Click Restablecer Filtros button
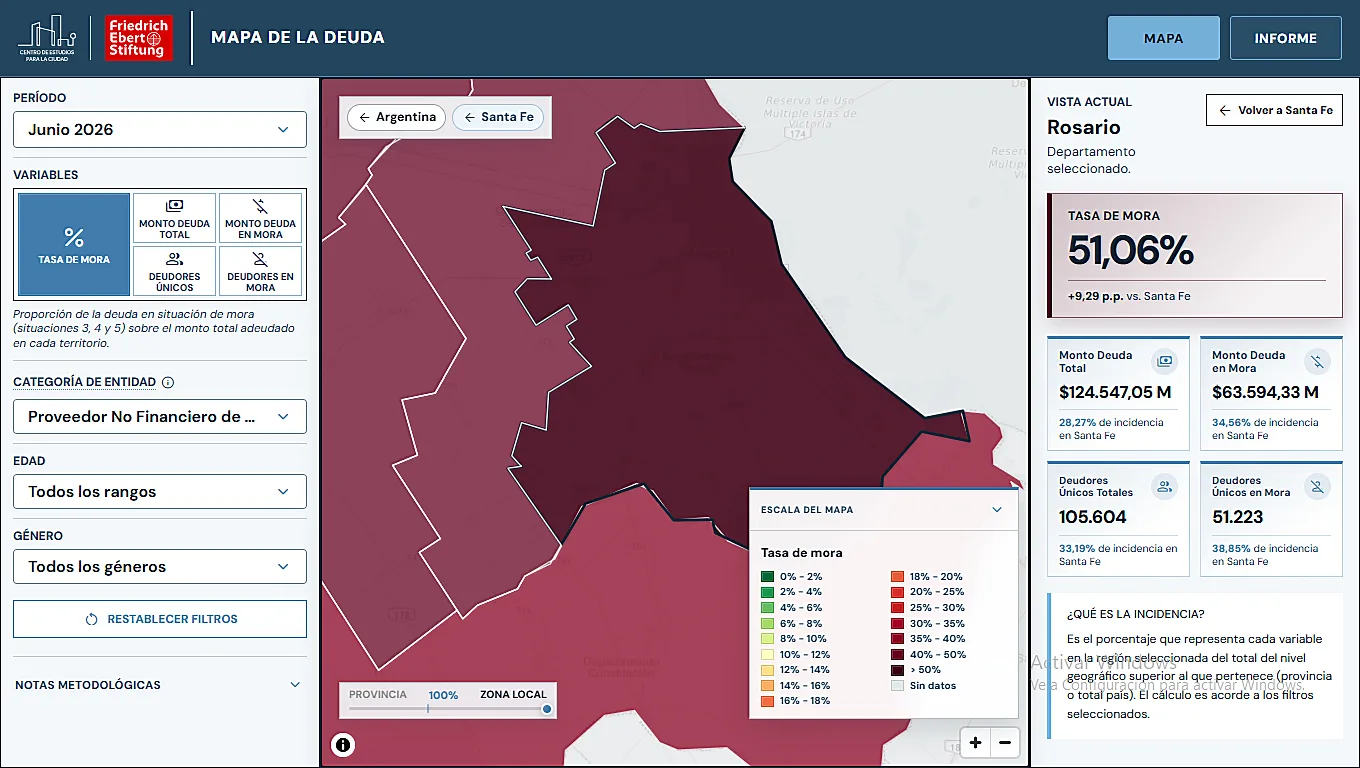This screenshot has width=1360, height=768. pos(160,619)
